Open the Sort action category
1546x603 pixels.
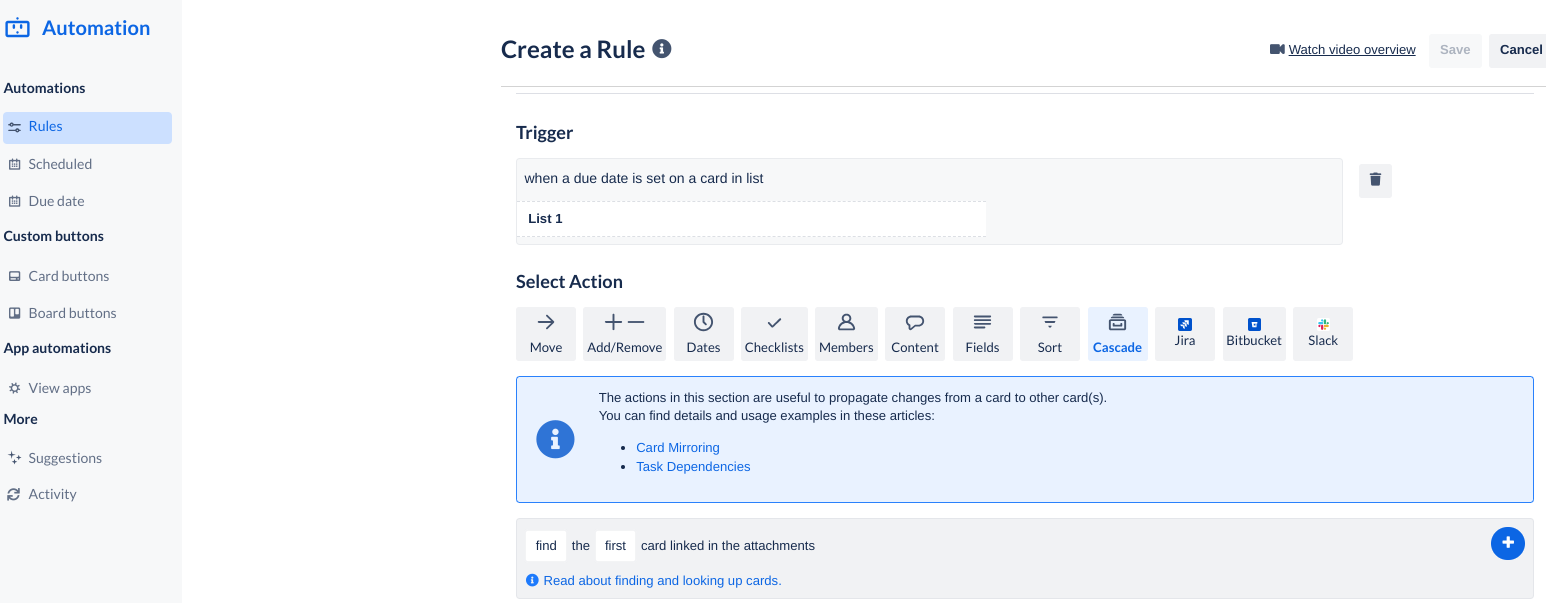point(1050,334)
